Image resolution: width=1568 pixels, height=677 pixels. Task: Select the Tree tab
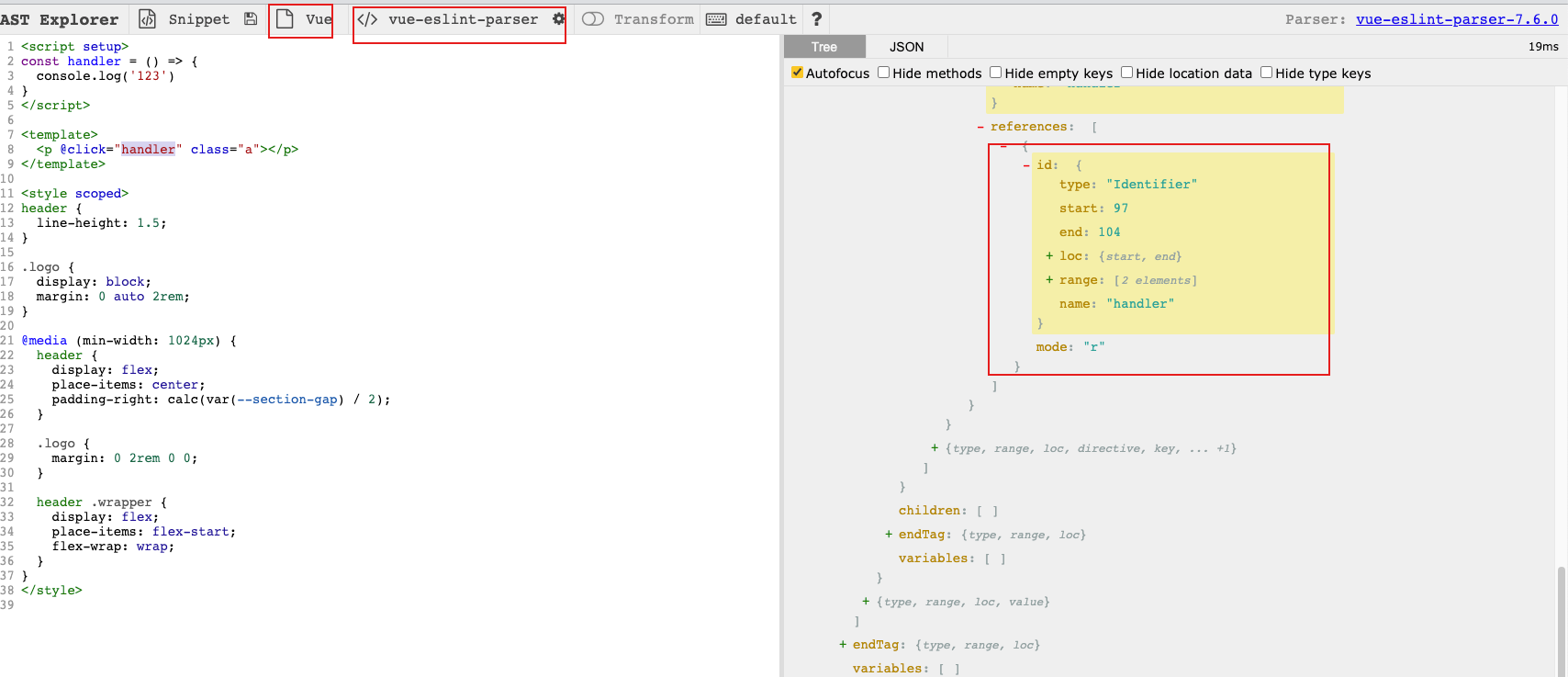pos(823,47)
